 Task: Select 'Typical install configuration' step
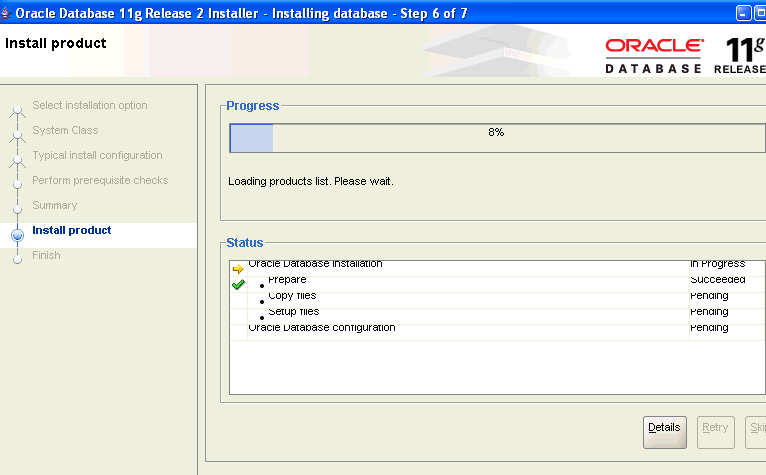tap(97, 155)
